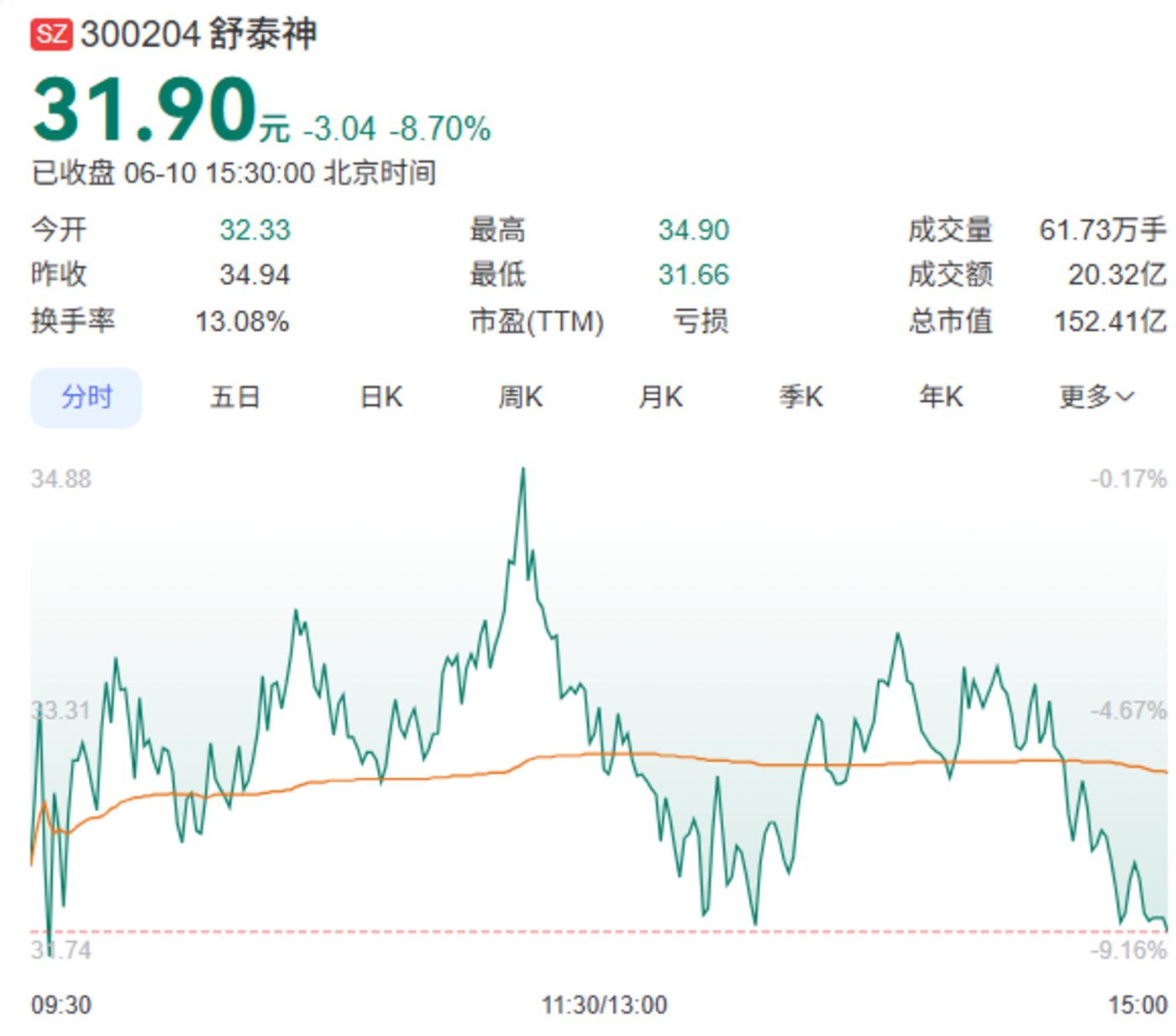Open the 年K yearly chart tab
1176x1036 pixels.
940,397
